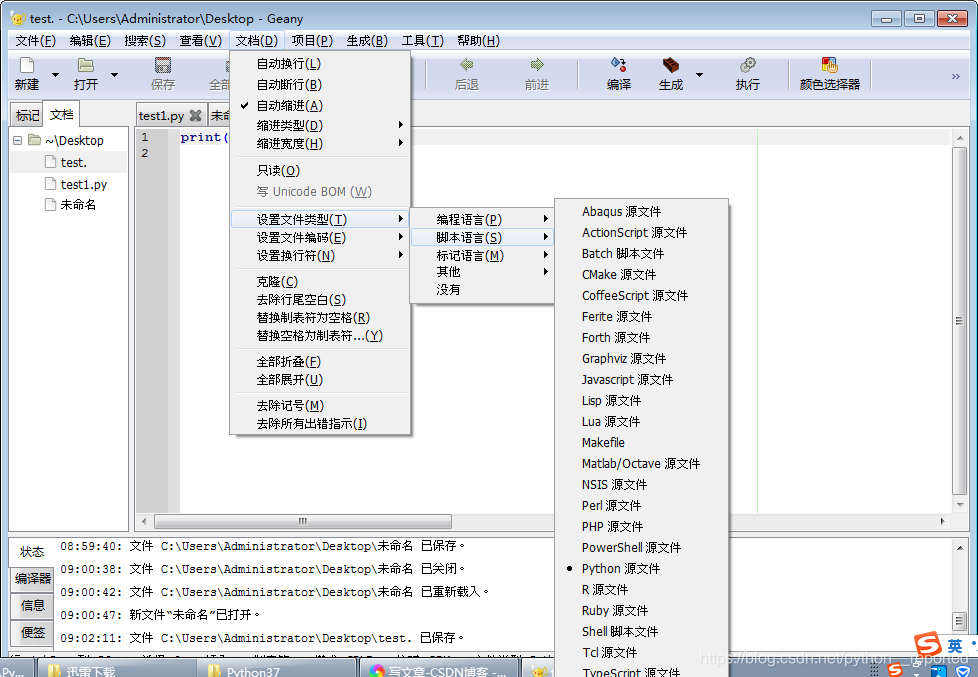The height and width of the screenshot is (677, 978).
Task: Open the 生成(B) menu
Action: coord(367,41)
